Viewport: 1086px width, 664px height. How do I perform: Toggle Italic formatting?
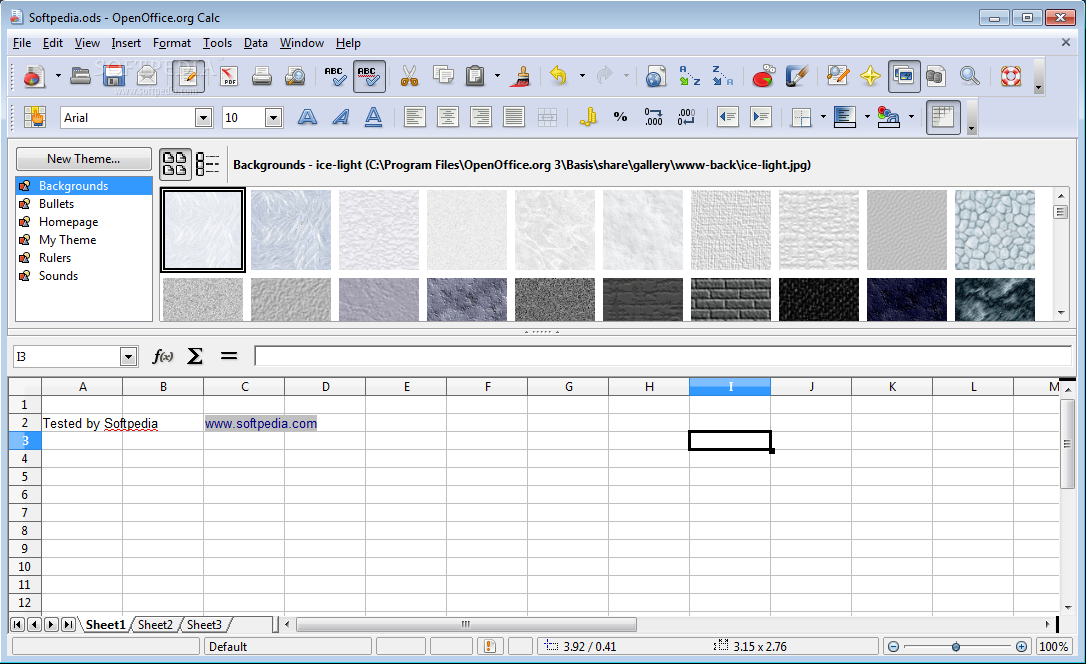pyautogui.click(x=340, y=117)
